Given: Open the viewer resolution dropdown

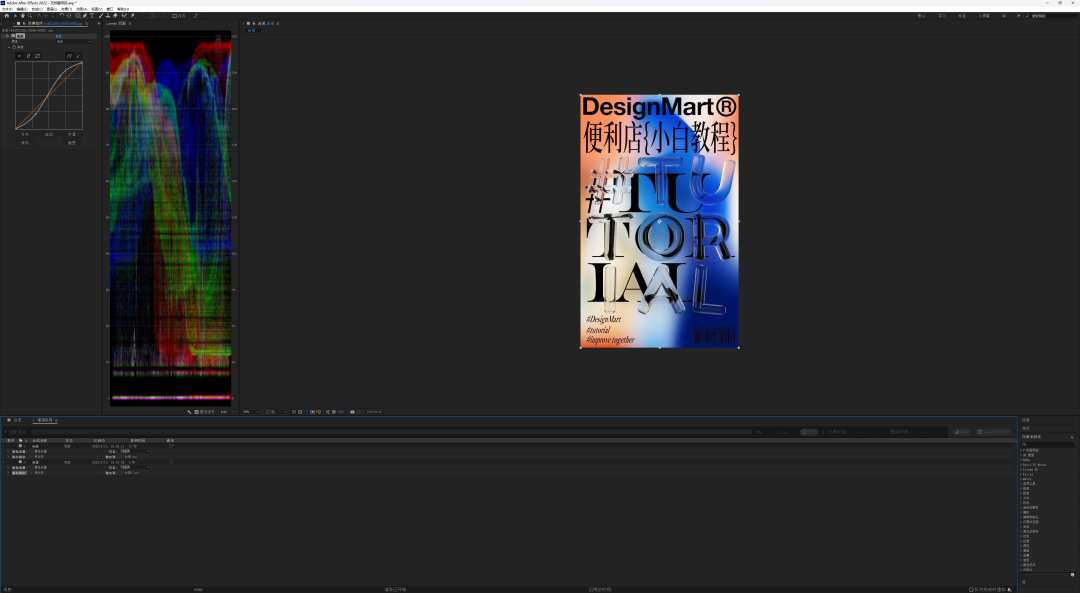Looking at the screenshot, I should [276, 412].
